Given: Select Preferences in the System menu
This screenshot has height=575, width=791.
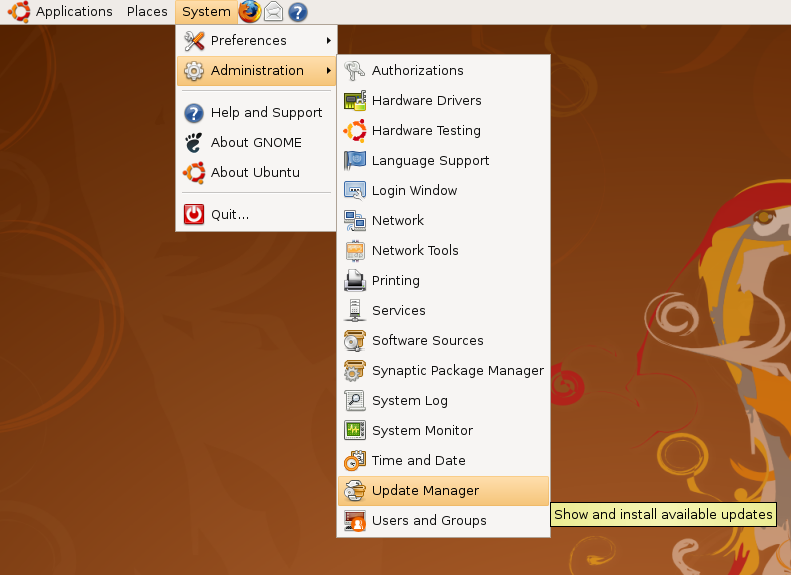Looking at the screenshot, I should pyautogui.click(x=257, y=40).
